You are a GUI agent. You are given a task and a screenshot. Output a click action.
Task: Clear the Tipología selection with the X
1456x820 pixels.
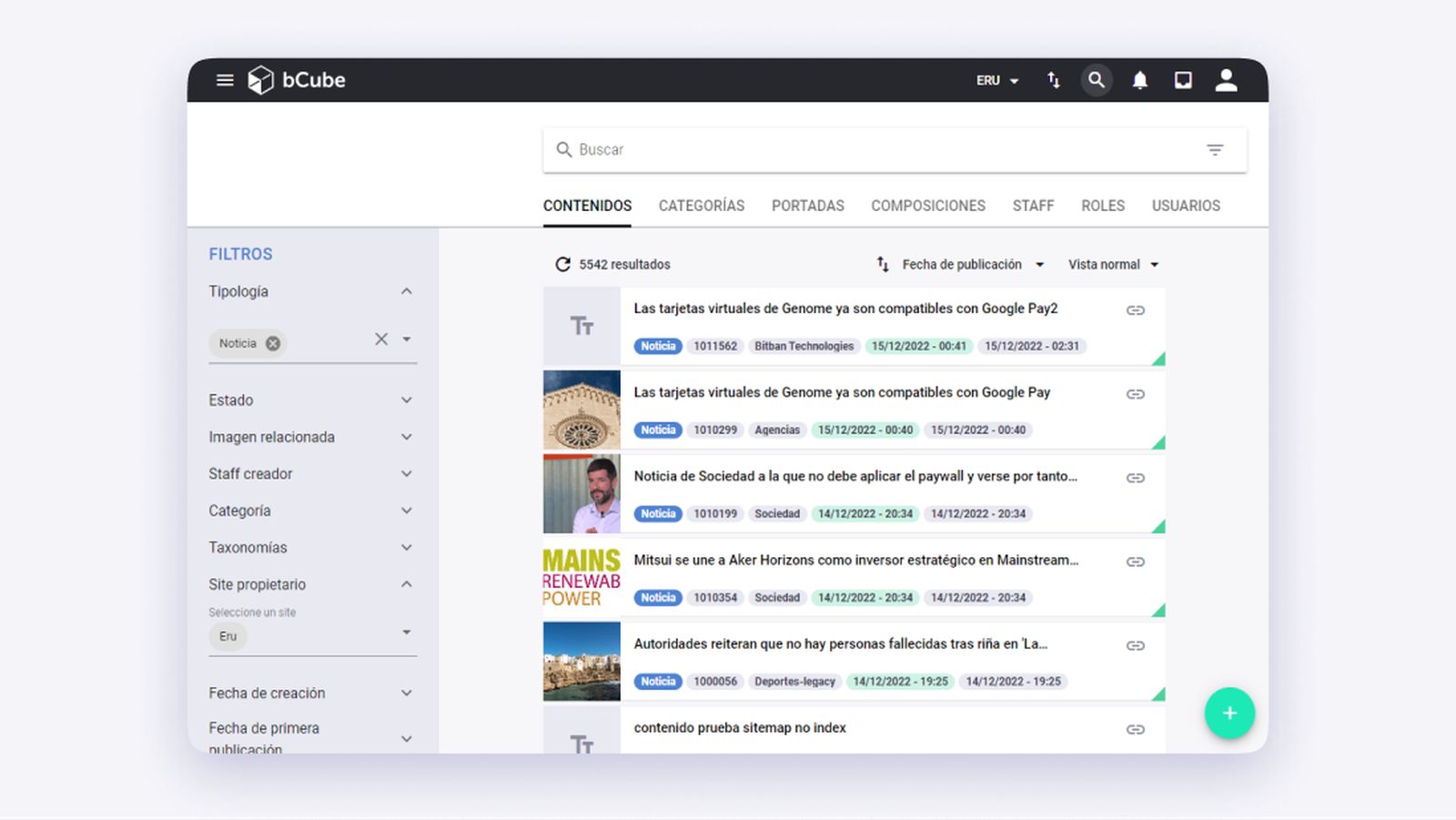click(381, 339)
